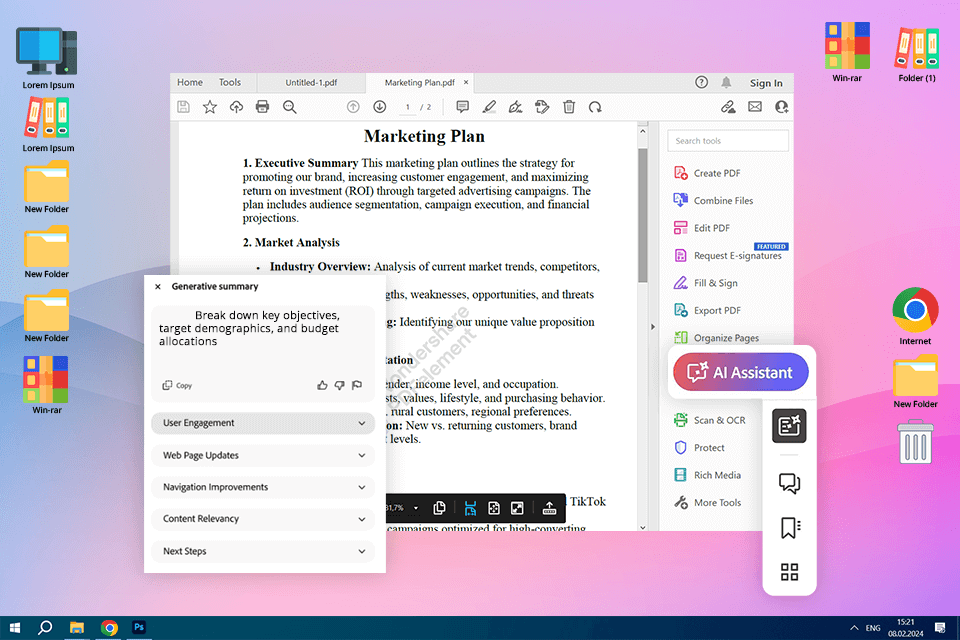Click the Sign In button
960x640 pixels.
coord(766,83)
